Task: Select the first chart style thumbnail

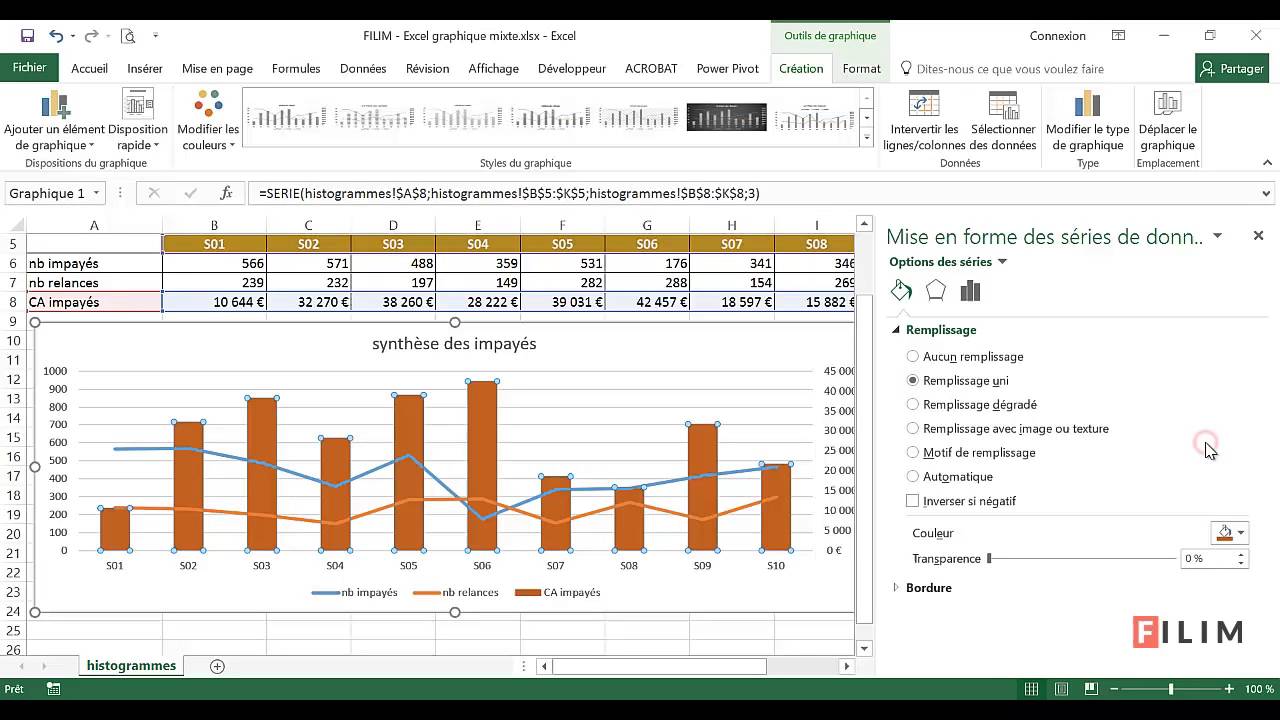Action: click(286, 117)
